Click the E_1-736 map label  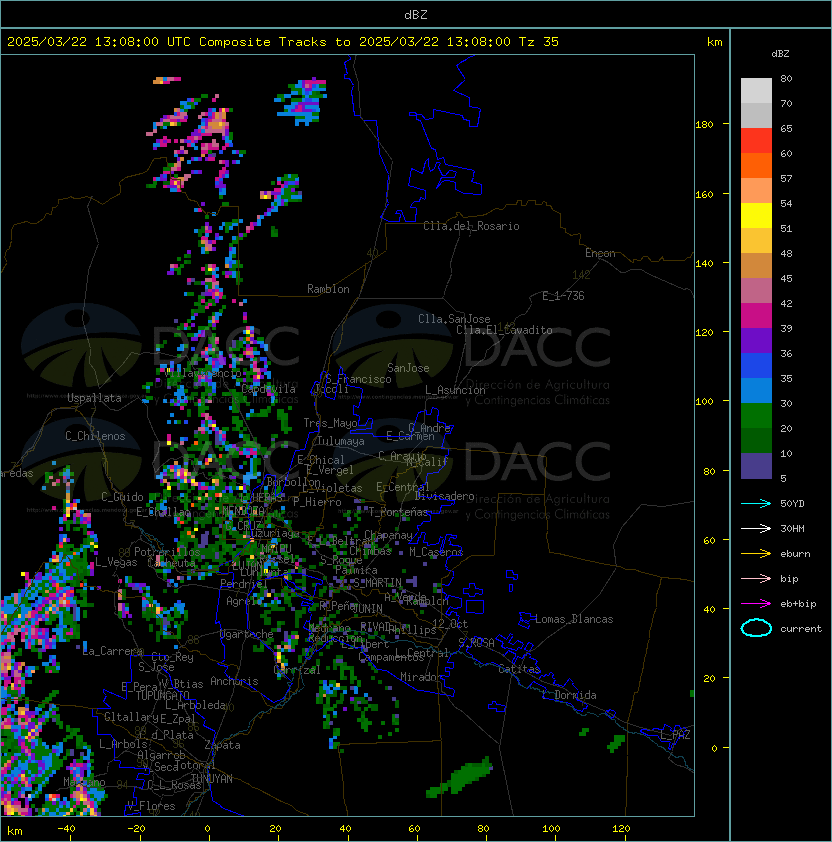[x=563, y=296]
